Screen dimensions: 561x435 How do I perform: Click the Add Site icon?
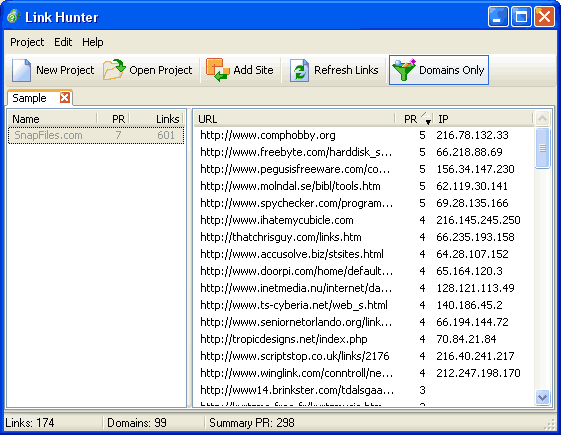pyautogui.click(x=218, y=70)
